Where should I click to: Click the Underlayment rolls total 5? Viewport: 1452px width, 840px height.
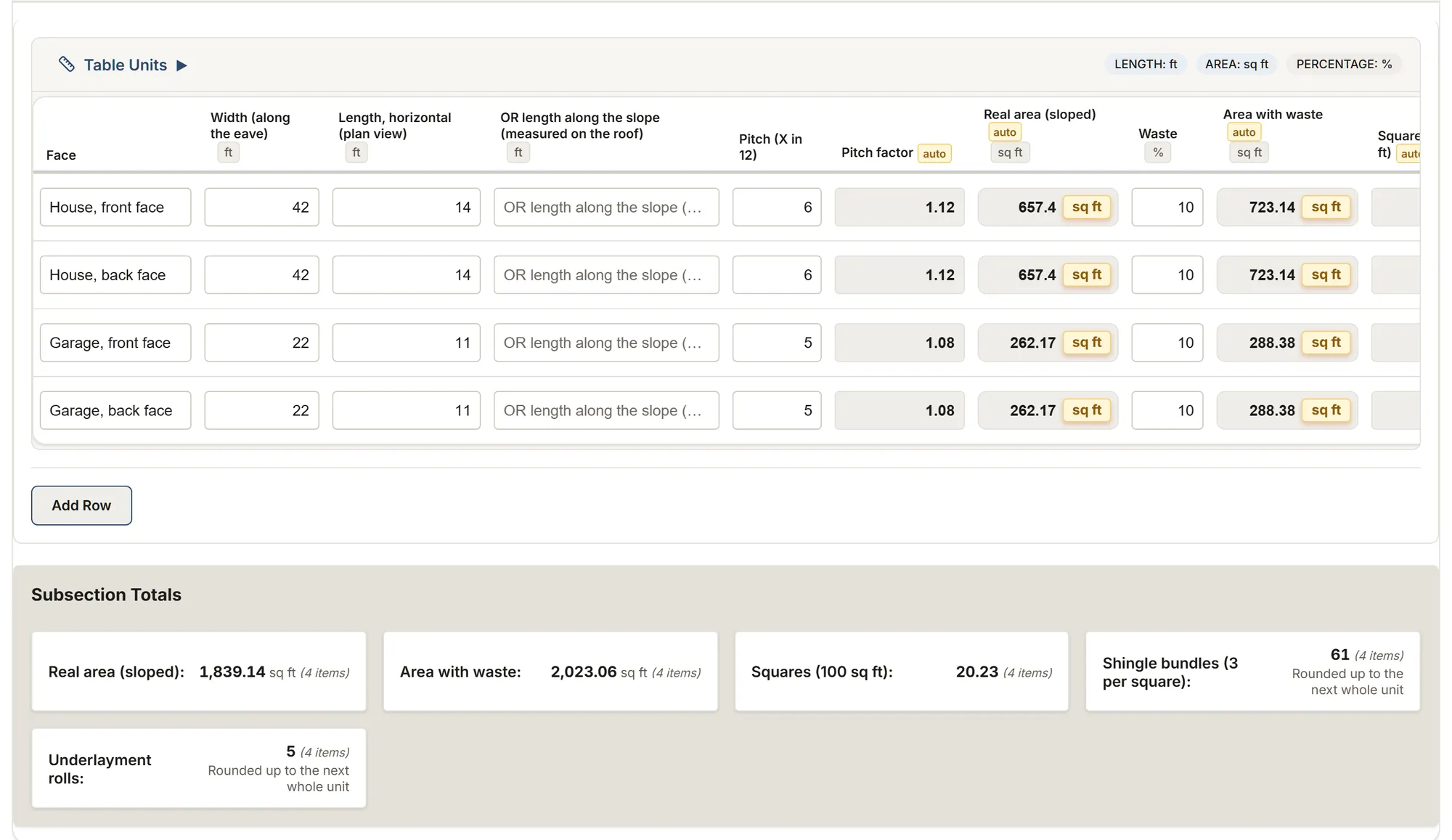(x=290, y=751)
